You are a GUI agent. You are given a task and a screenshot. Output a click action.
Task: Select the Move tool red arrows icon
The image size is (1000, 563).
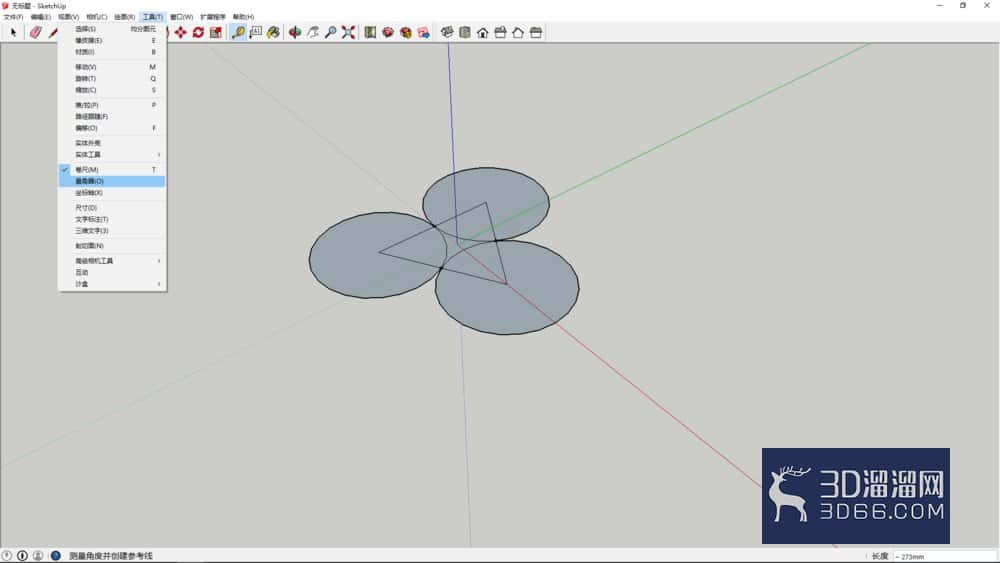tap(180, 32)
